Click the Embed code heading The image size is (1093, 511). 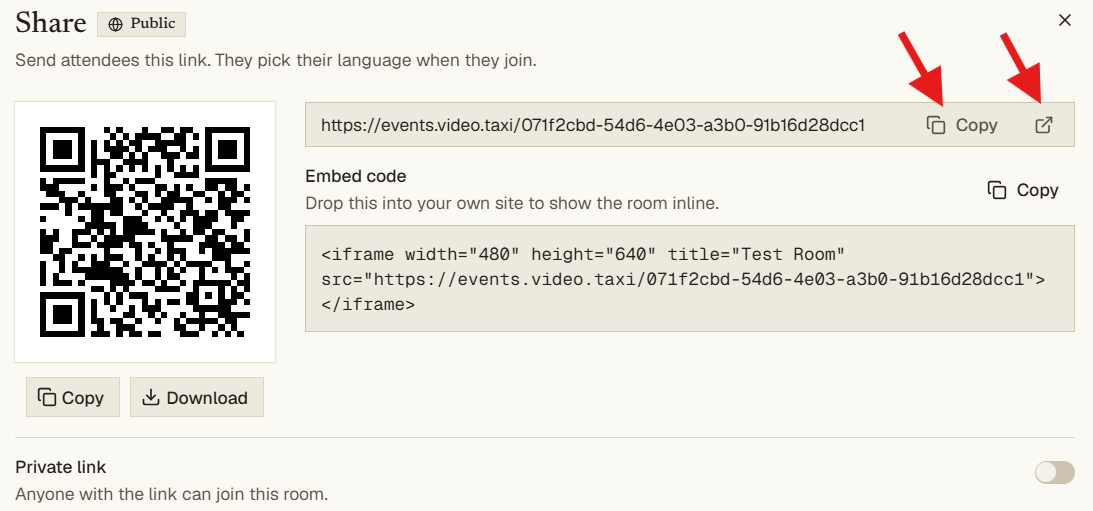(356, 176)
